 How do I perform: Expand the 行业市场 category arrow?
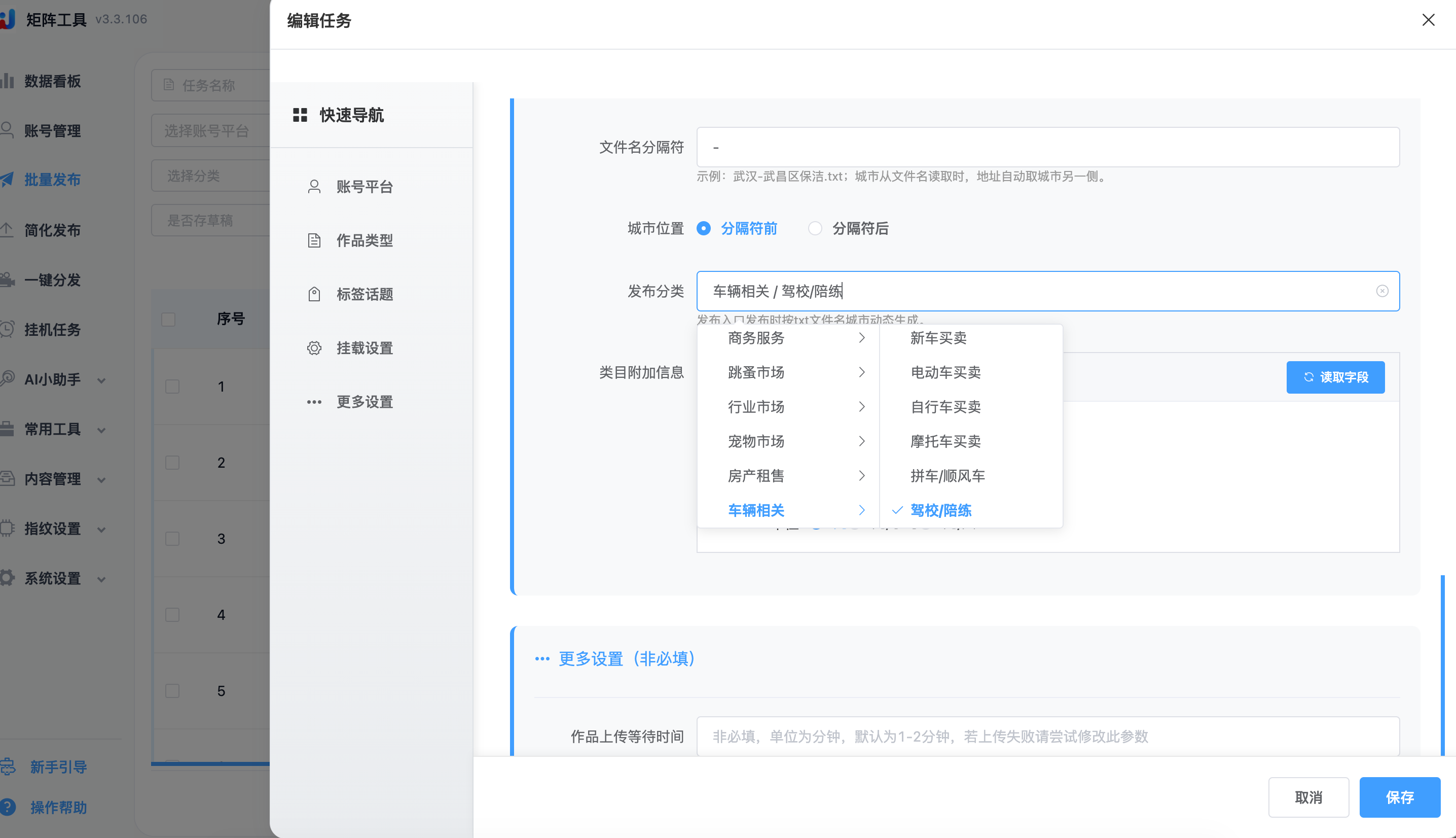861,407
